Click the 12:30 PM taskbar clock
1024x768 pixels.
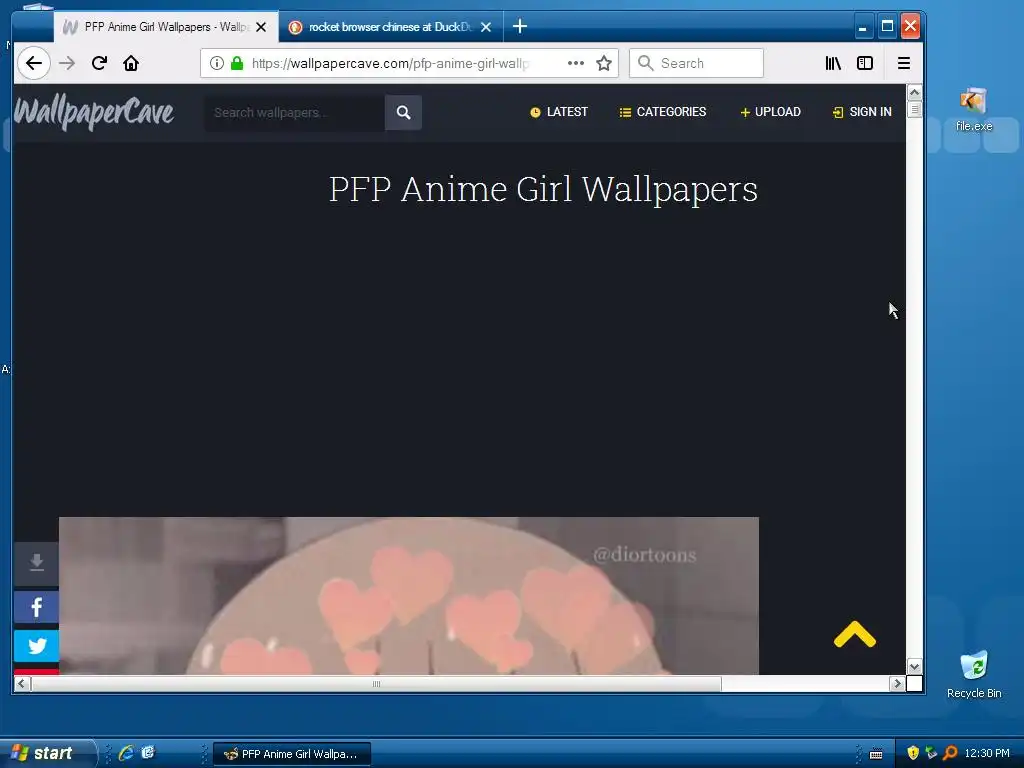(x=987, y=753)
